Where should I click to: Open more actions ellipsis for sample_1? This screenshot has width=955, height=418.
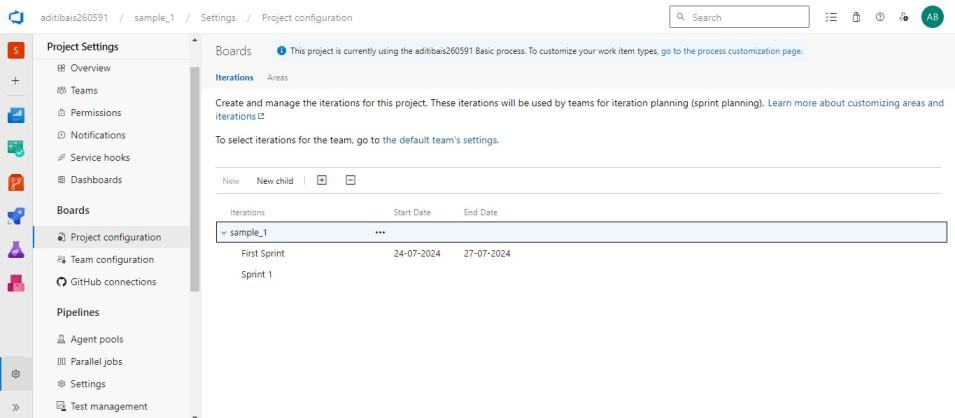(379, 232)
